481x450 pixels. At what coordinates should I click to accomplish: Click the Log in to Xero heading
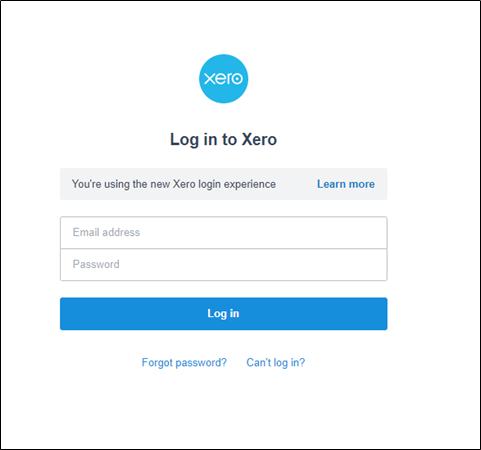(x=223, y=139)
